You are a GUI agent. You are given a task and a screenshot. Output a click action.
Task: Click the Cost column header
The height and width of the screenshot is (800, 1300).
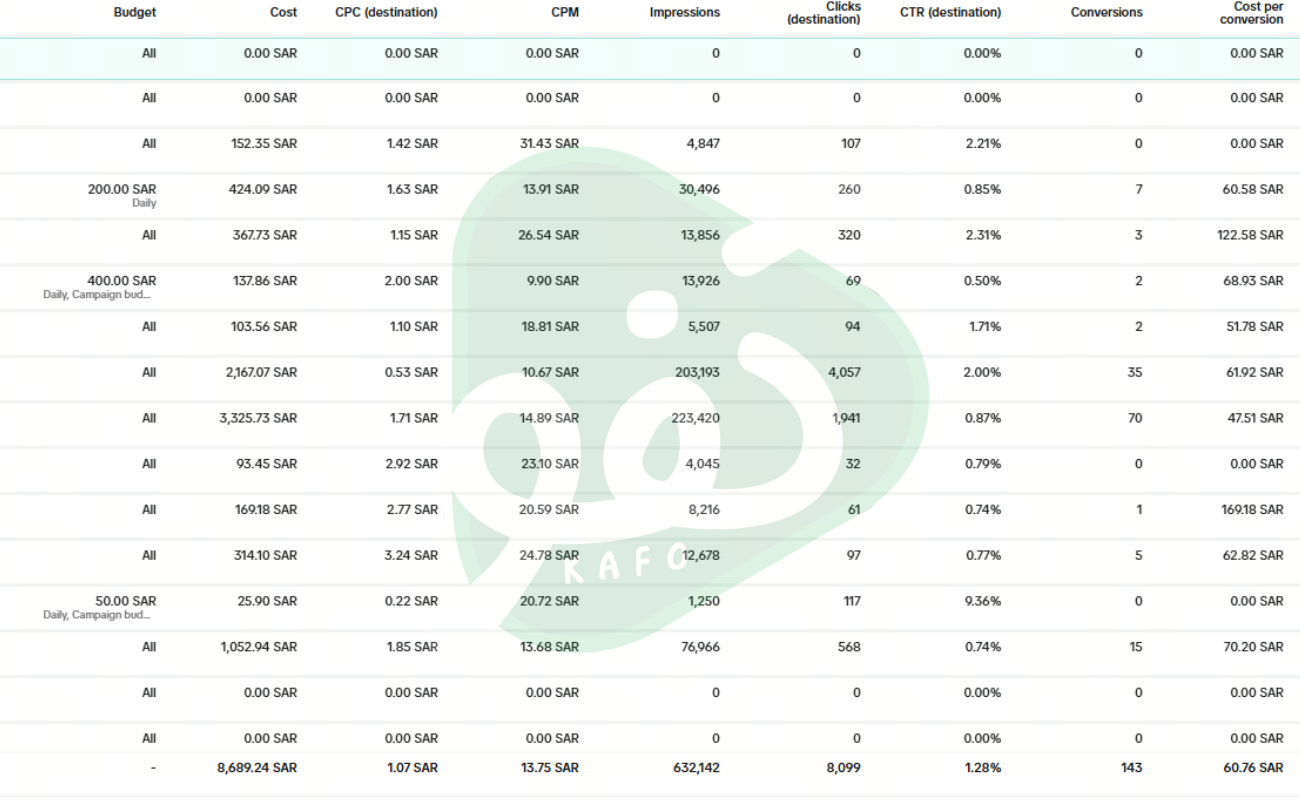click(x=283, y=13)
